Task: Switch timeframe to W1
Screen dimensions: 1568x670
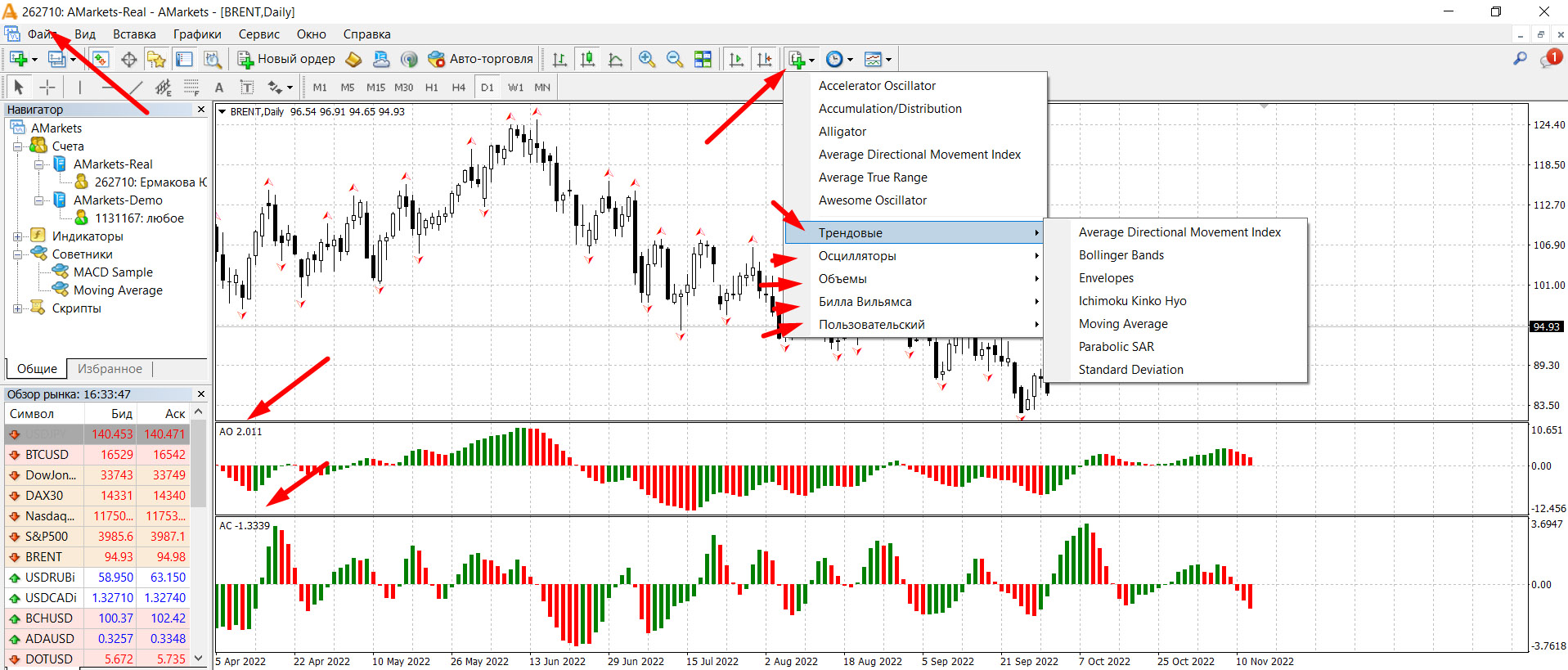Action: coord(515,87)
